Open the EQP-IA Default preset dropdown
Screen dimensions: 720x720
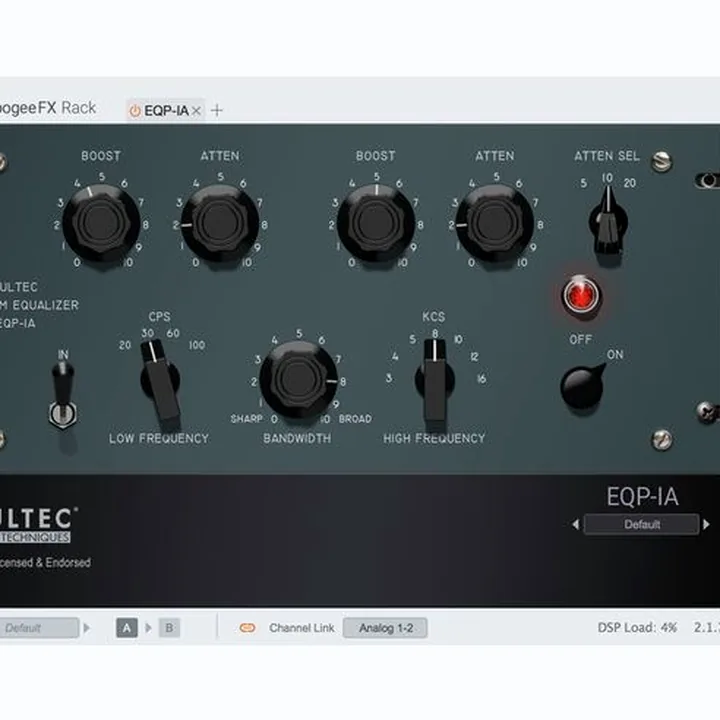(641, 524)
